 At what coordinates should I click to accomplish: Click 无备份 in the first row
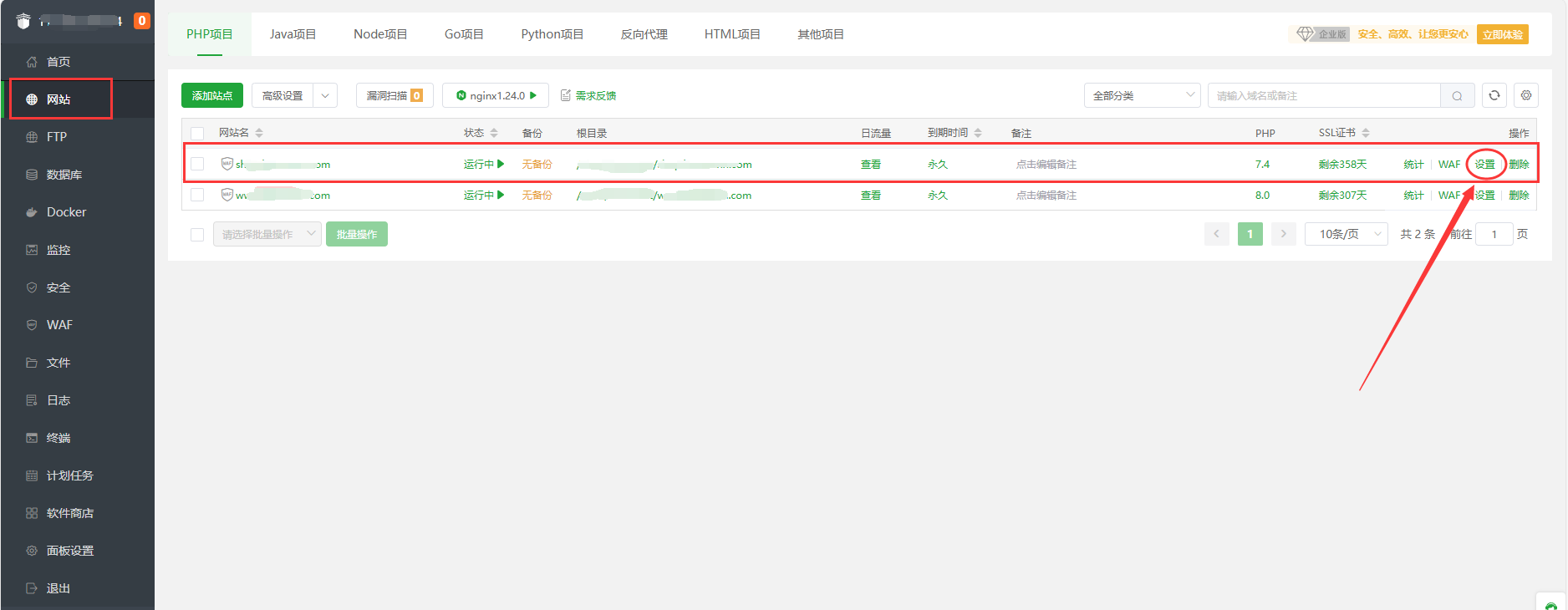point(537,164)
